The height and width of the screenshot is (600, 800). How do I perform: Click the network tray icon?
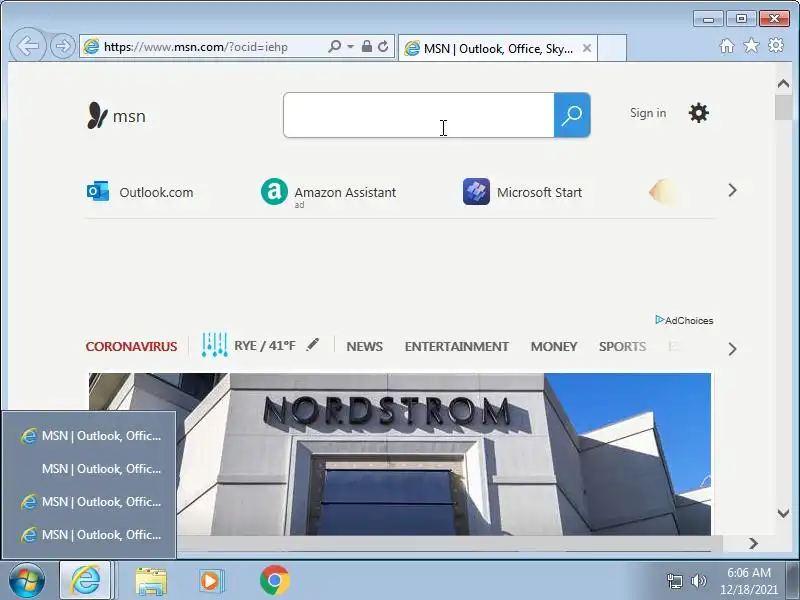[x=674, y=581]
